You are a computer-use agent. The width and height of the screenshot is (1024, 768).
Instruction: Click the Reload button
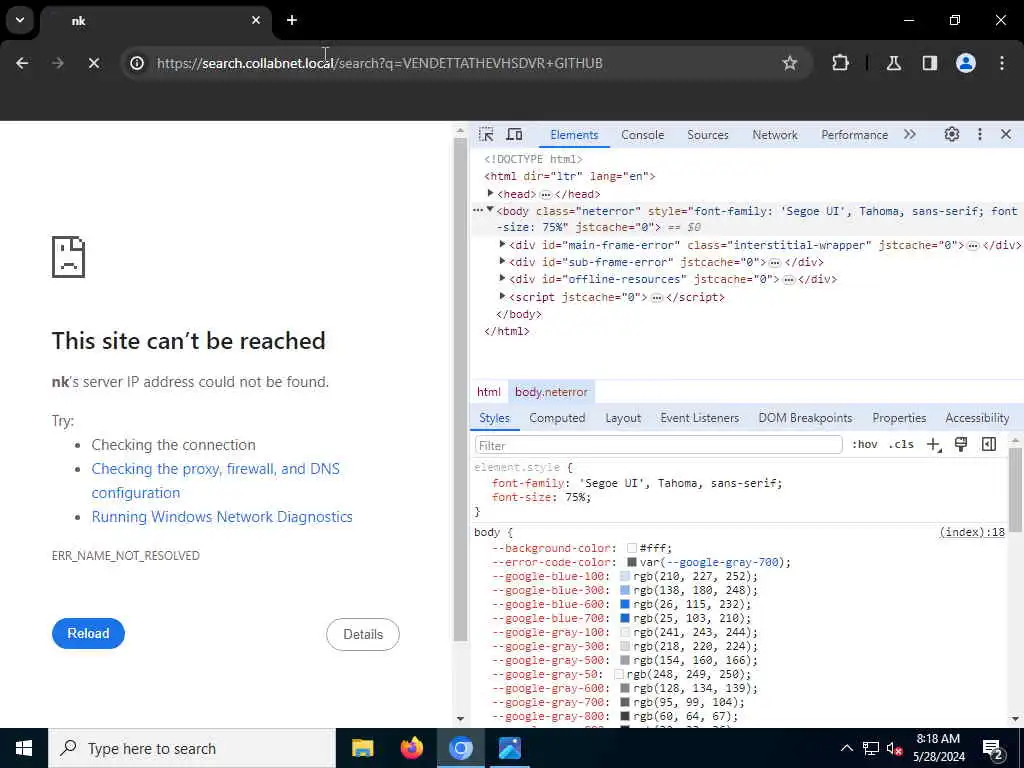pos(88,633)
